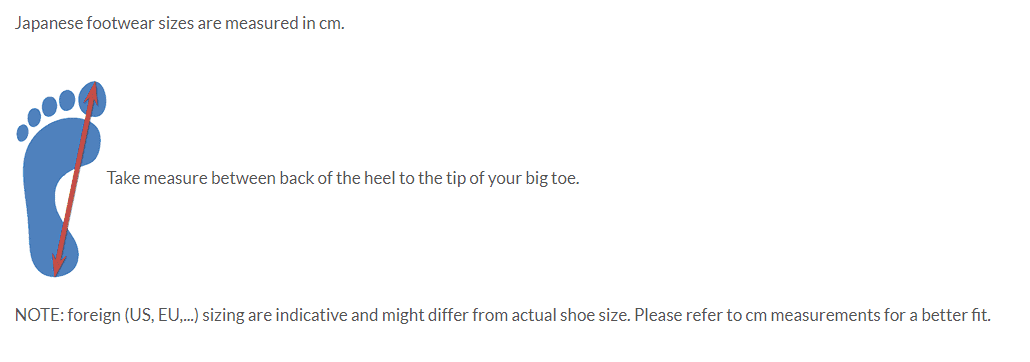Click the "Japanese footwear sizes" sentence
Screen dimensions: 1030x362
(179, 24)
